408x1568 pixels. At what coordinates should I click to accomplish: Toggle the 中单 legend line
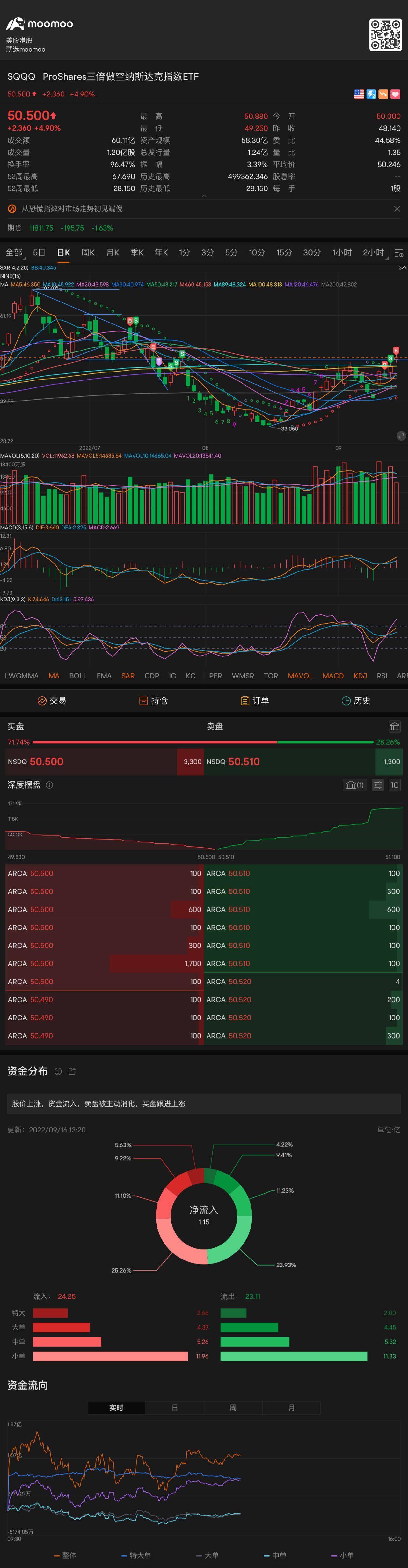tap(275, 1555)
